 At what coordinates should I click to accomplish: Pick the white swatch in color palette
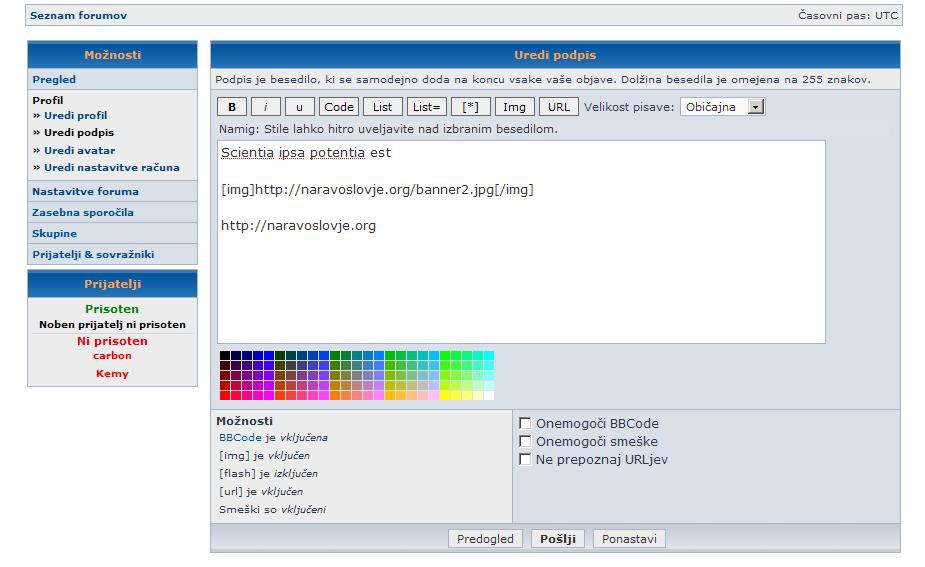(x=489, y=395)
